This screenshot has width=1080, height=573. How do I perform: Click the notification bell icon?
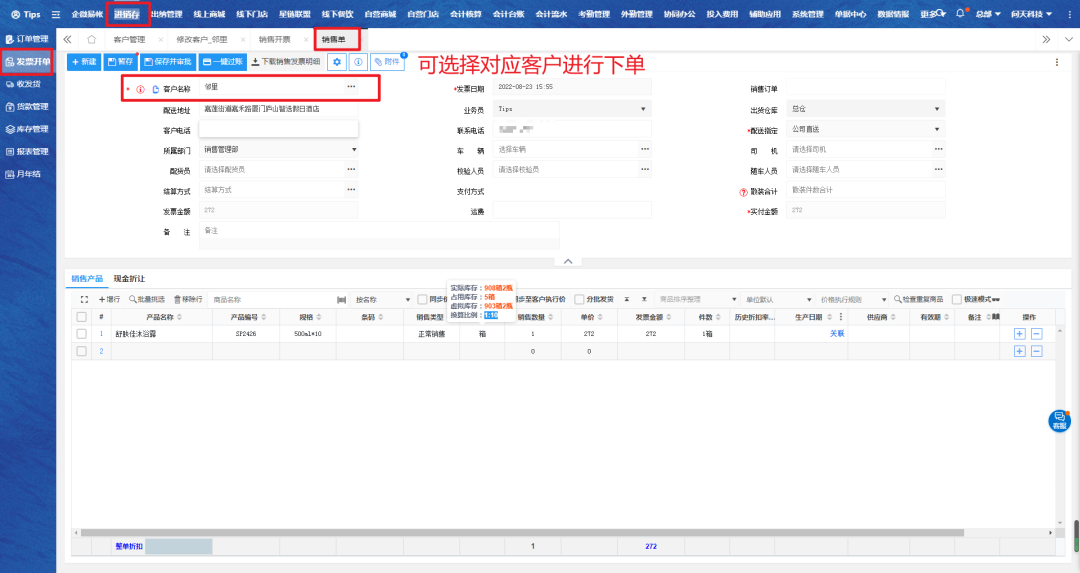961,14
